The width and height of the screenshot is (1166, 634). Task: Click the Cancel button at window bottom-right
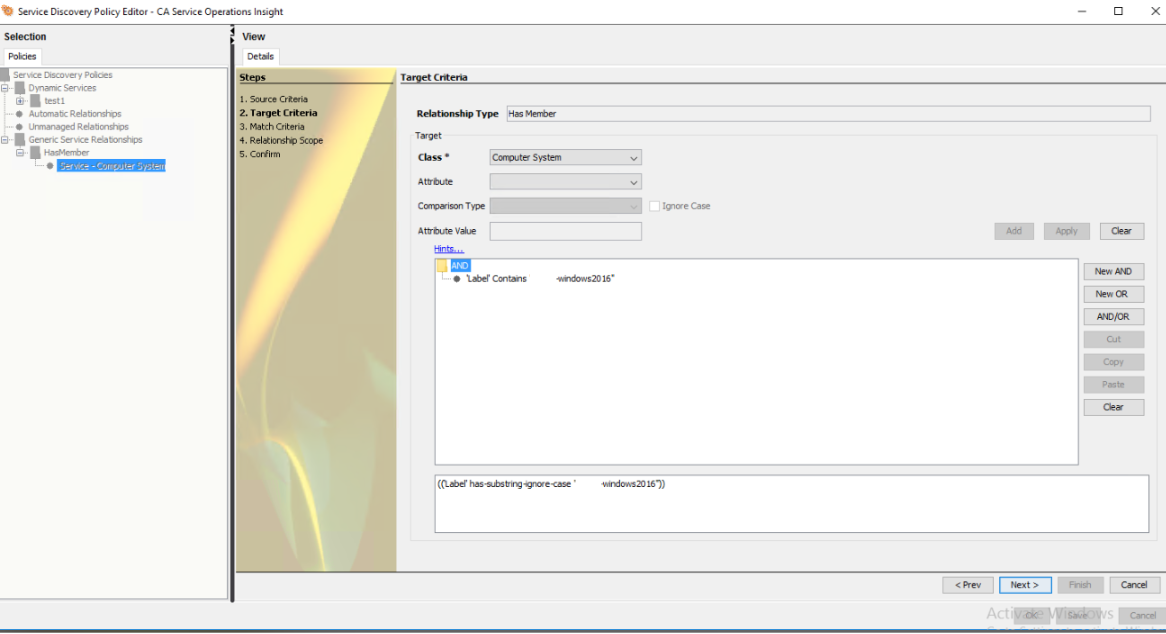(1142, 615)
